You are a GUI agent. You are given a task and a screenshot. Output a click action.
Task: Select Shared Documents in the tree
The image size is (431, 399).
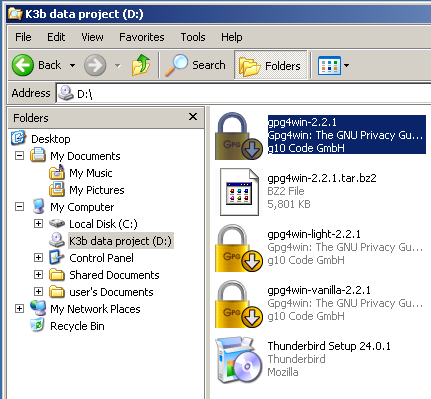[114, 275]
